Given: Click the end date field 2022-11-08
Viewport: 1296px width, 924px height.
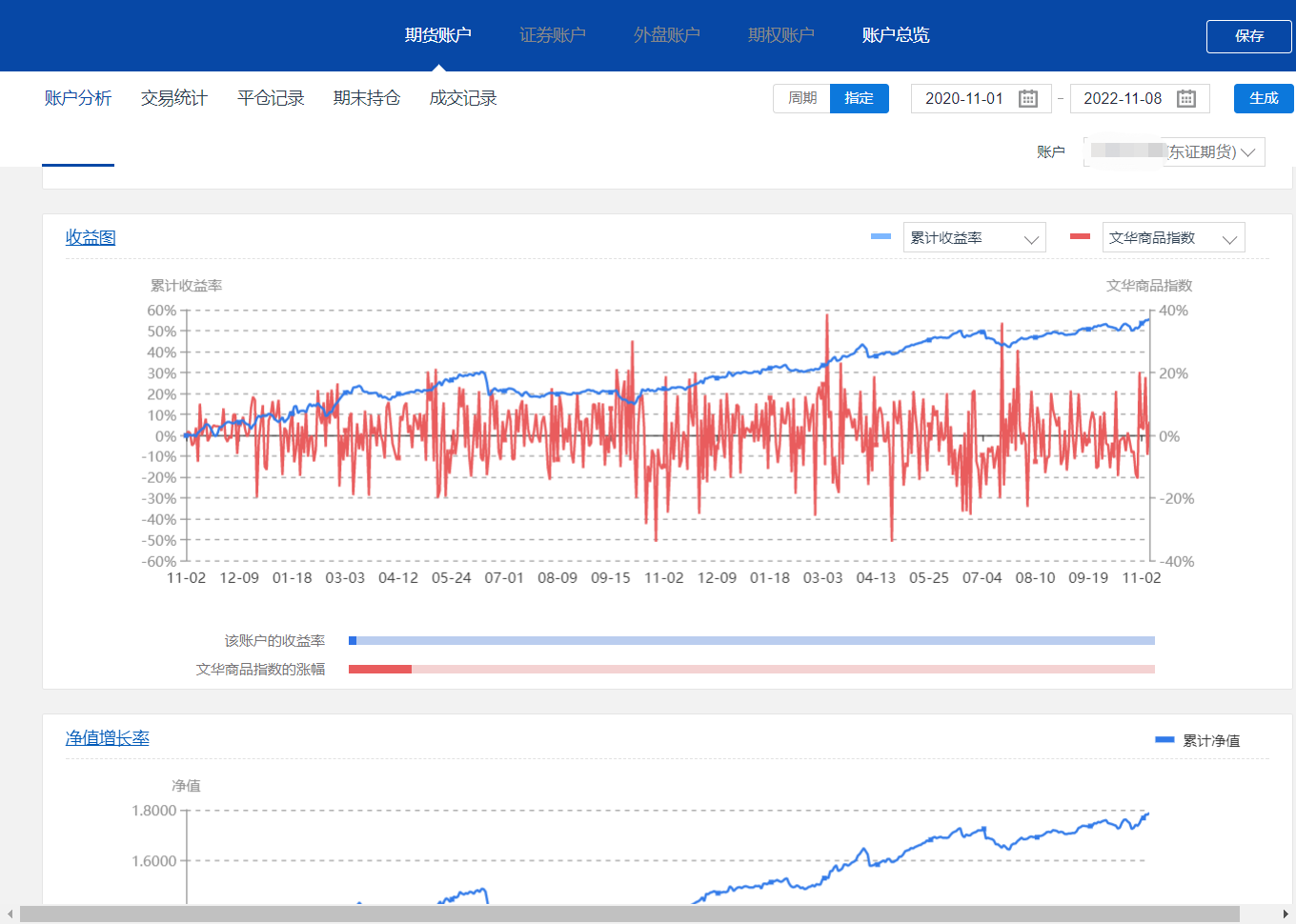Looking at the screenshot, I should pos(1140,98).
